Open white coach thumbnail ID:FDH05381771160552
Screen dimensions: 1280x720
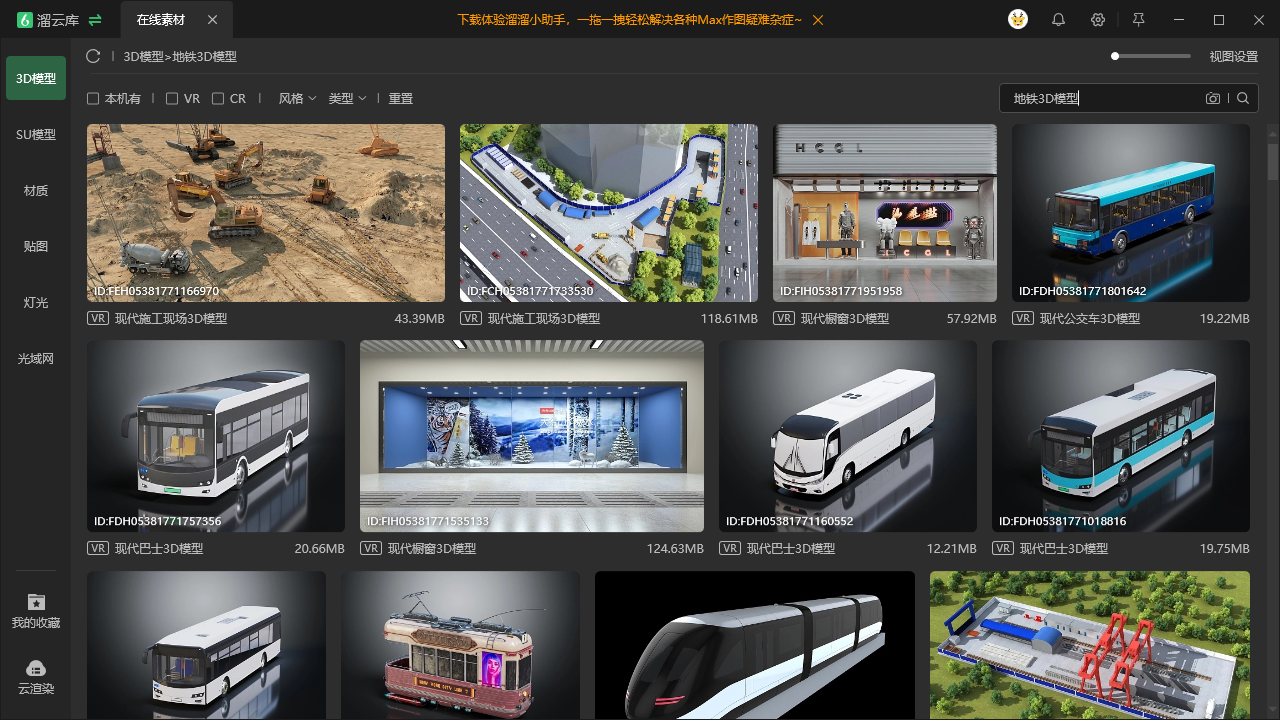pyautogui.click(x=848, y=436)
